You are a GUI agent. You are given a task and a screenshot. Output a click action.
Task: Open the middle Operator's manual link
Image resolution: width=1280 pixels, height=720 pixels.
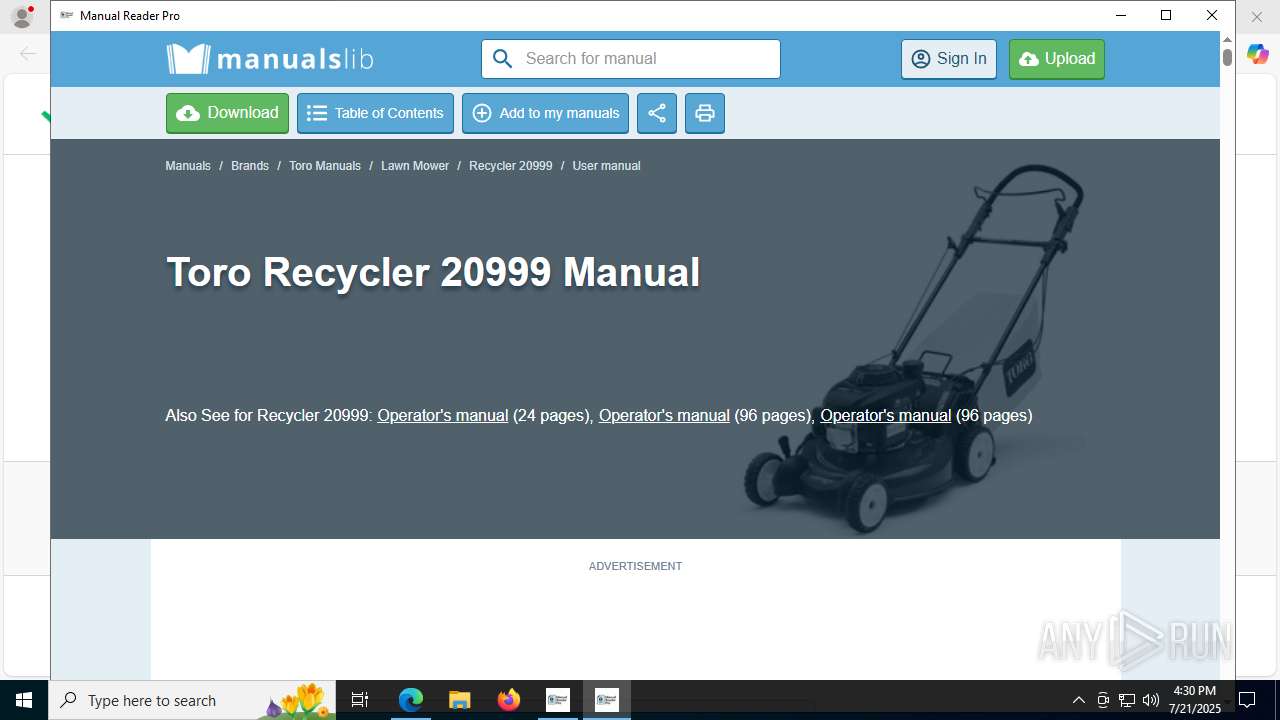pyautogui.click(x=664, y=415)
